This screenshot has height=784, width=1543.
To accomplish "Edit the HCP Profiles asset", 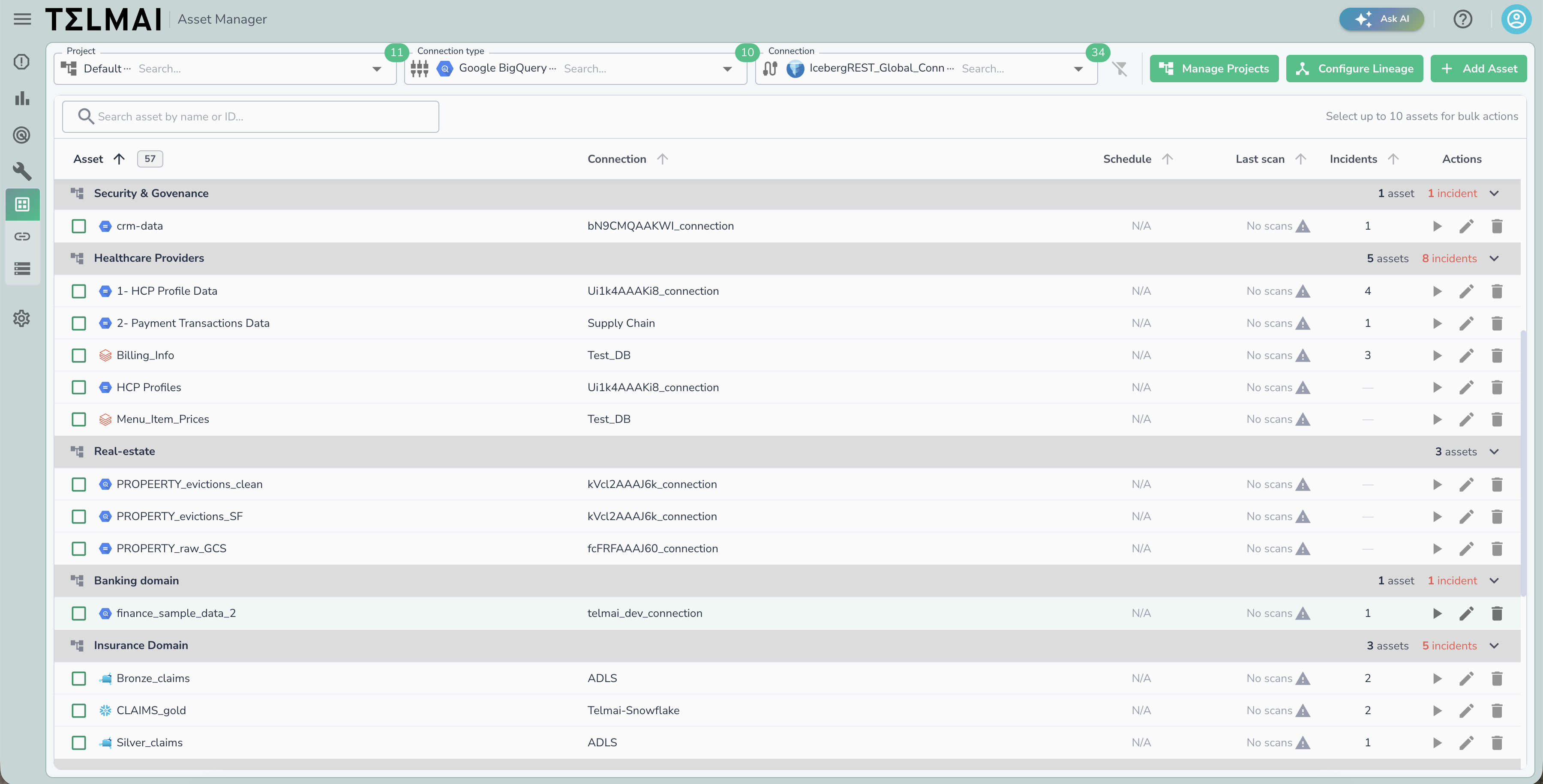I will pos(1466,388).
